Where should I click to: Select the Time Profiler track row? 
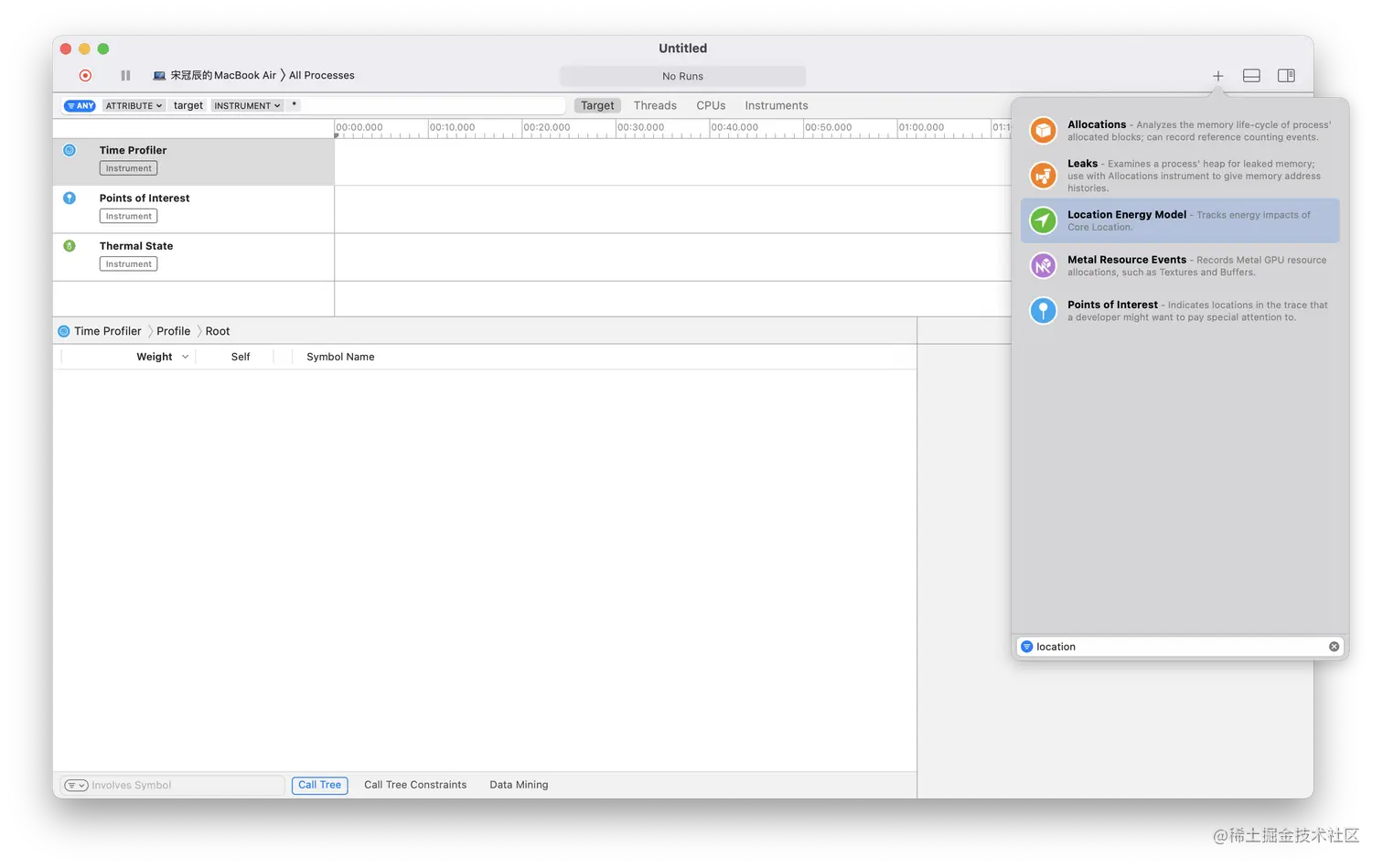point(194,162)
